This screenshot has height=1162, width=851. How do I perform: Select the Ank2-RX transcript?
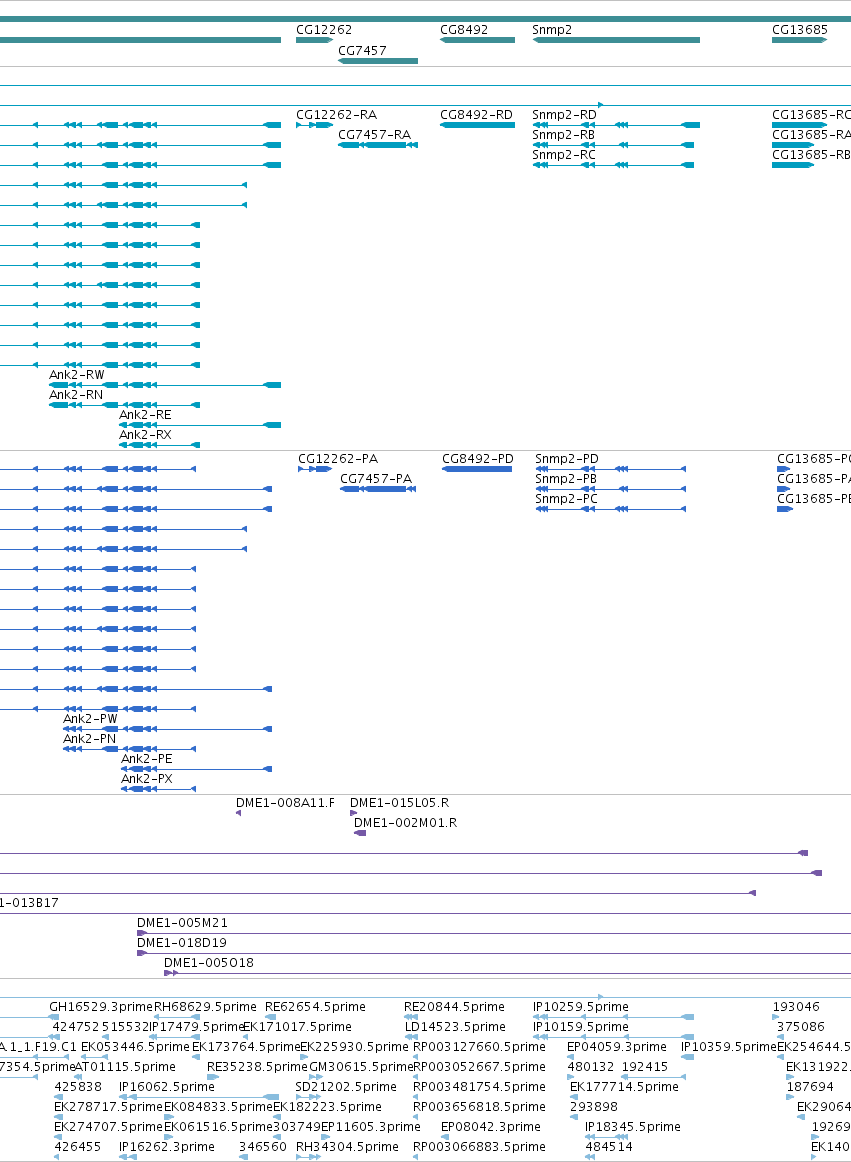pyautogui.click(x=159, y=445)
